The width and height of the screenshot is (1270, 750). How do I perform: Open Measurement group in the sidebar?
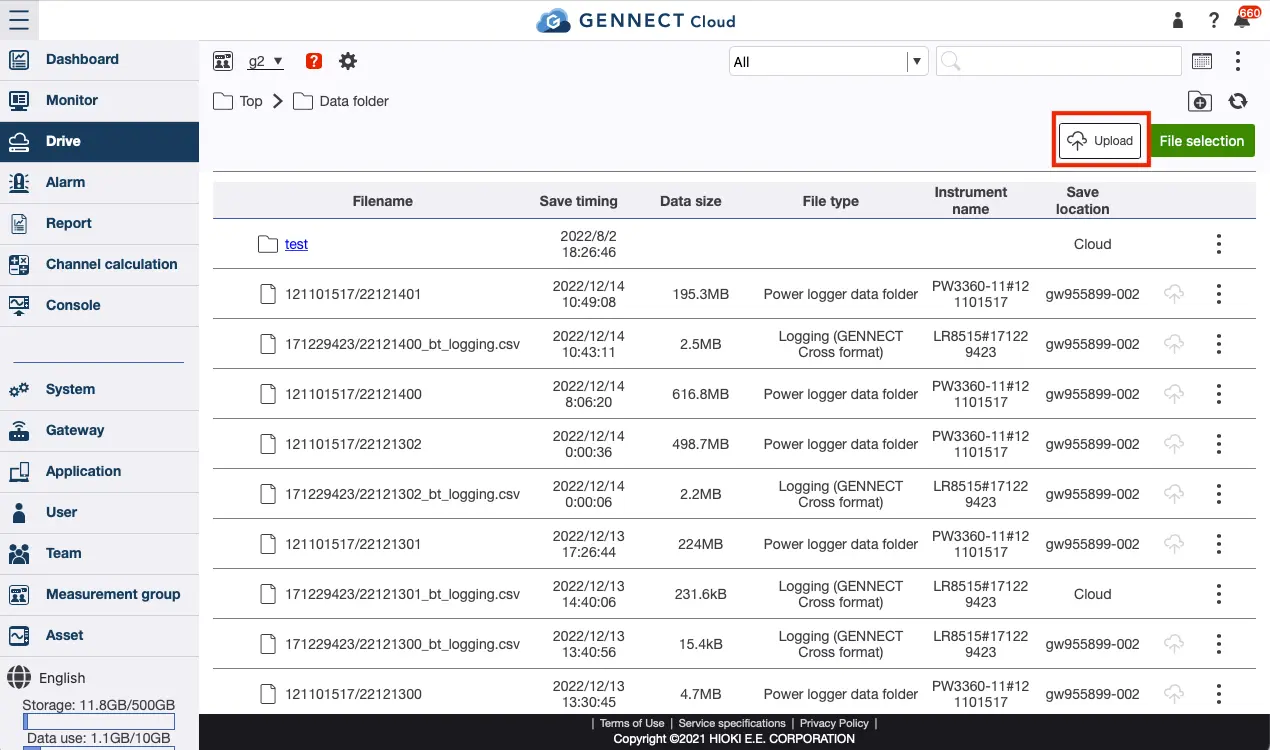tap(100, 594)
